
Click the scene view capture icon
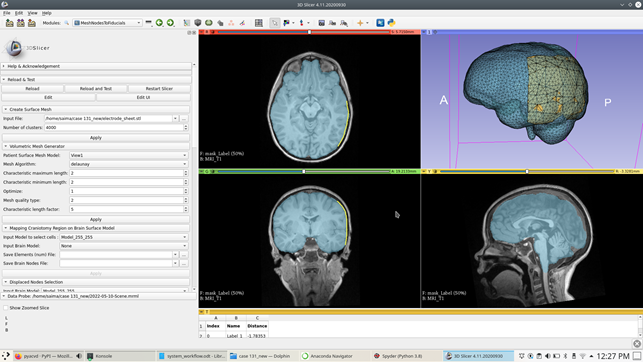pyautogui.click(x=333, y=23)
